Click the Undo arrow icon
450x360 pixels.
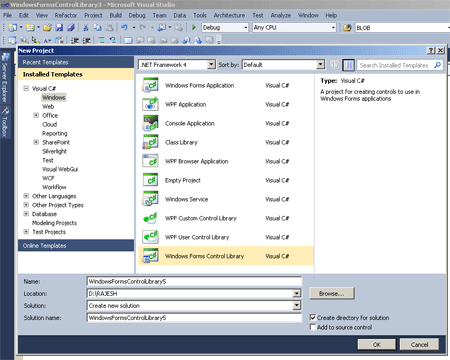click(x=124, y=27)
